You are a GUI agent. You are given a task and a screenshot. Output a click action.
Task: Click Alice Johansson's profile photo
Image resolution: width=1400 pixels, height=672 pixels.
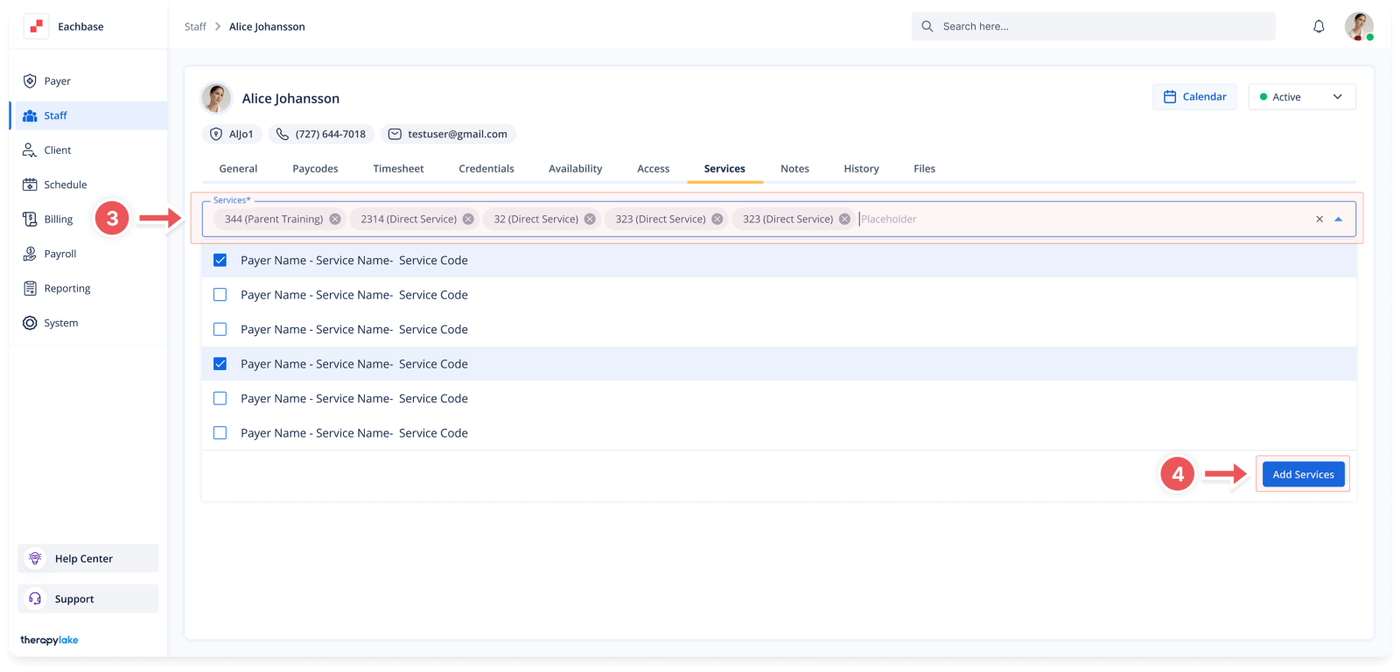pyautogui.click(x=216, y=98)
